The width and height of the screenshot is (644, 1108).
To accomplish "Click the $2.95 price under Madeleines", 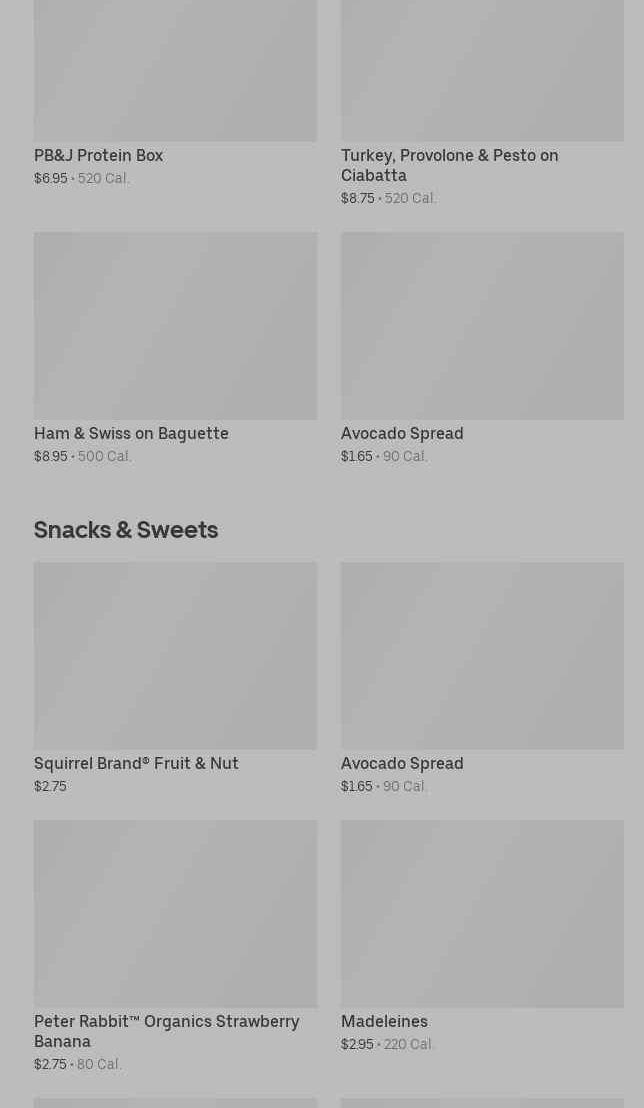I will 357,1045.
